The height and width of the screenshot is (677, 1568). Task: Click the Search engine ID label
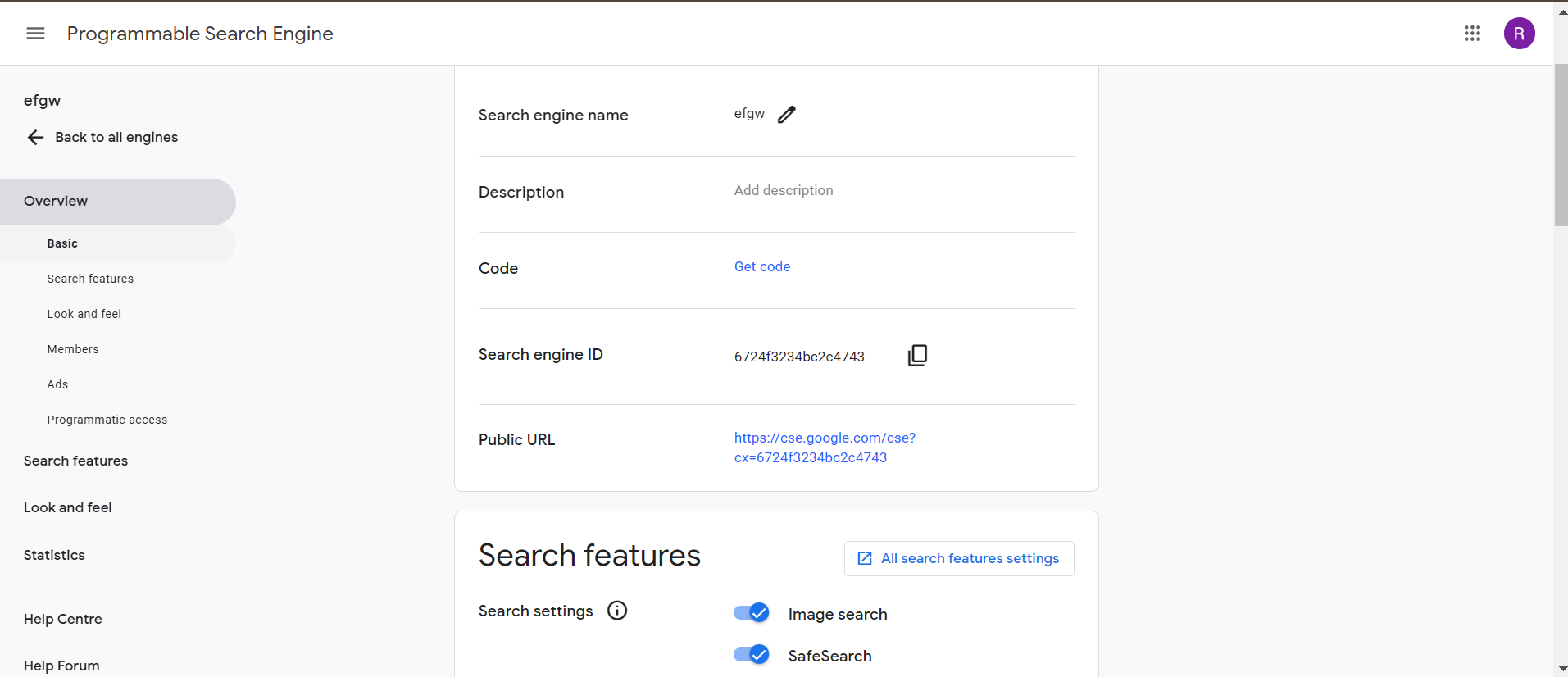[x=541, y=355]
